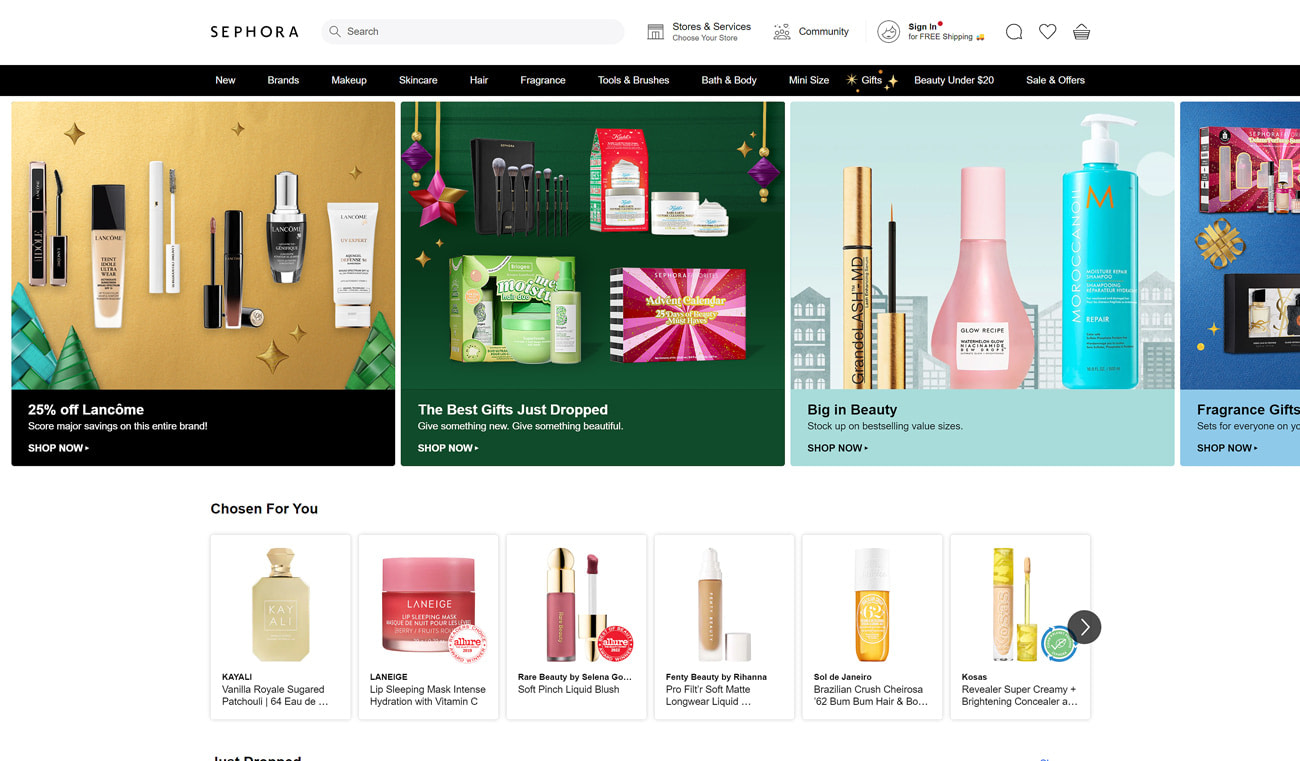1300x761 pixels.
Task: Open Kosas Revealer concealer product card
Action: [1020, 627]
